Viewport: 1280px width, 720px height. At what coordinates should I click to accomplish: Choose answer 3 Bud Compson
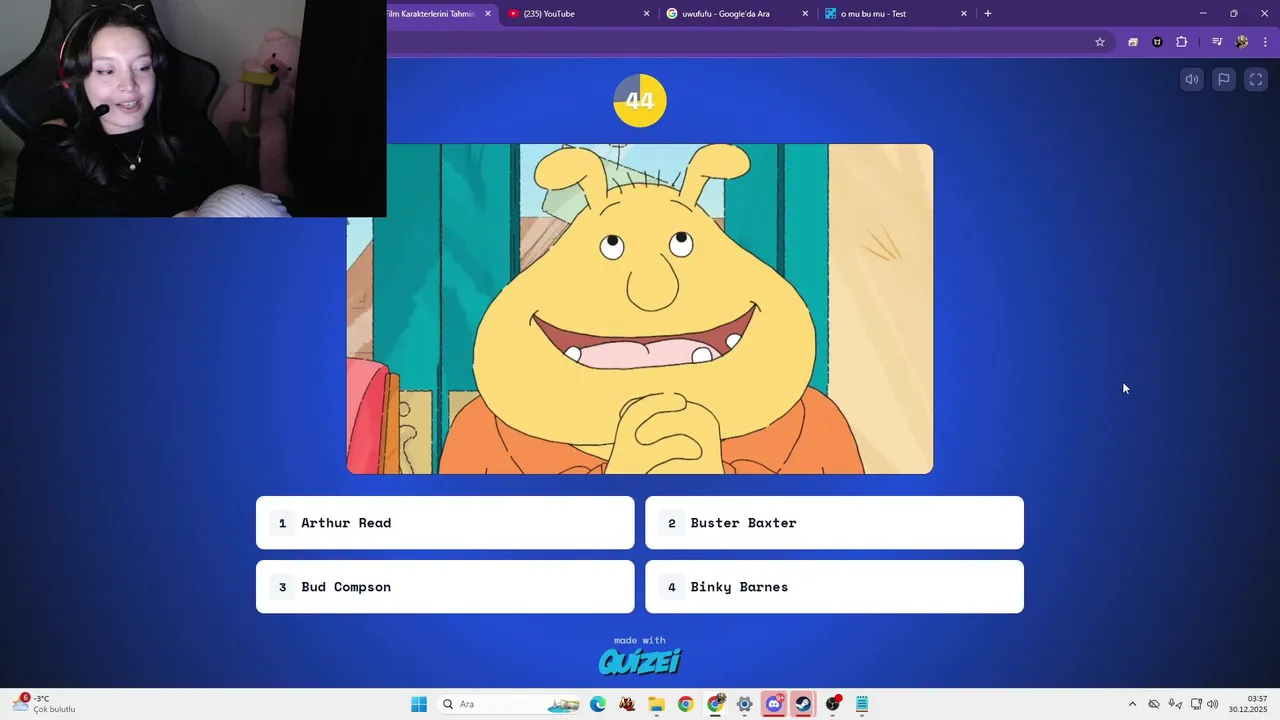click(x=445, y=587)
